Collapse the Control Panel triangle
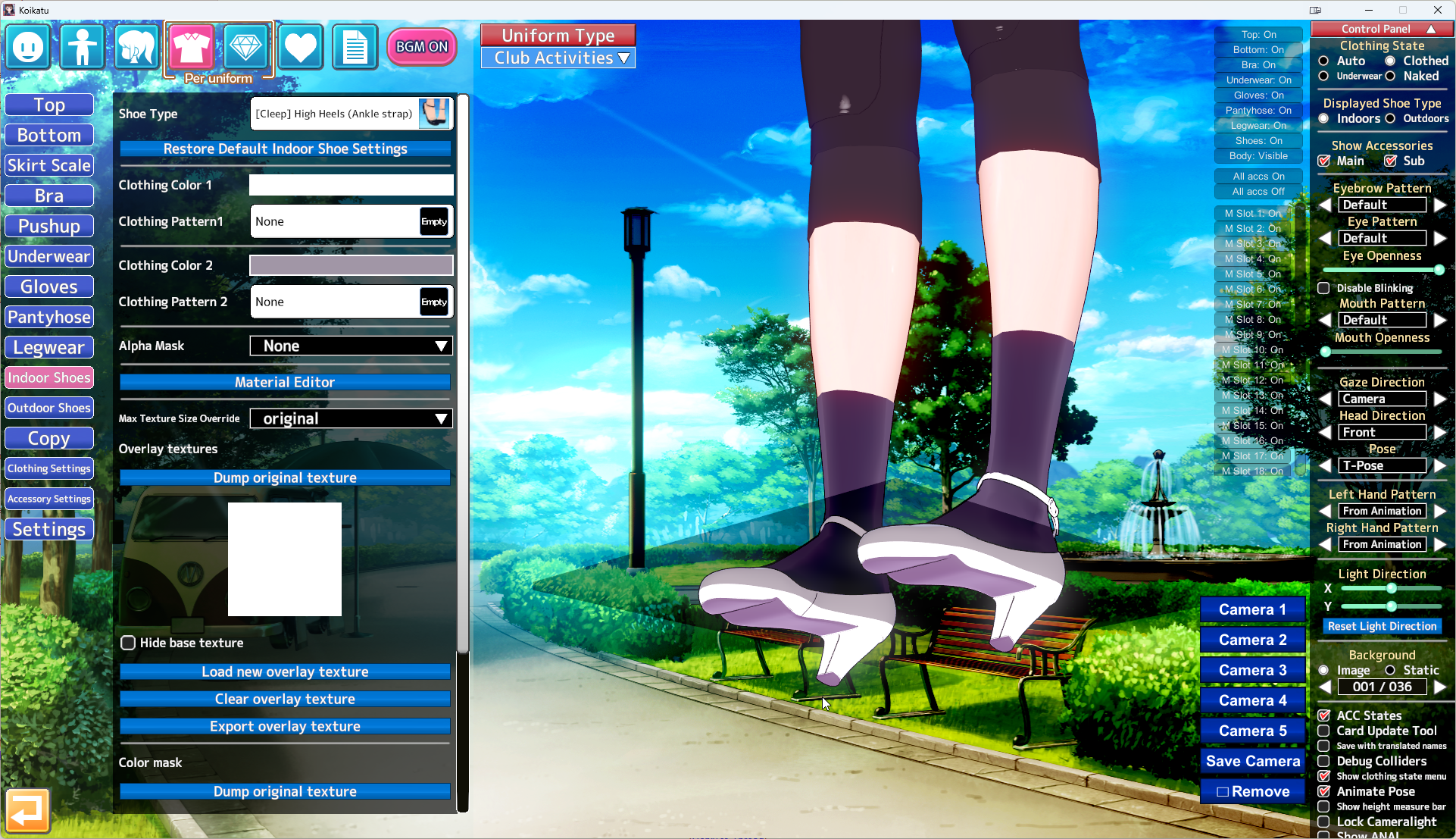 (x=1431, y=29)
